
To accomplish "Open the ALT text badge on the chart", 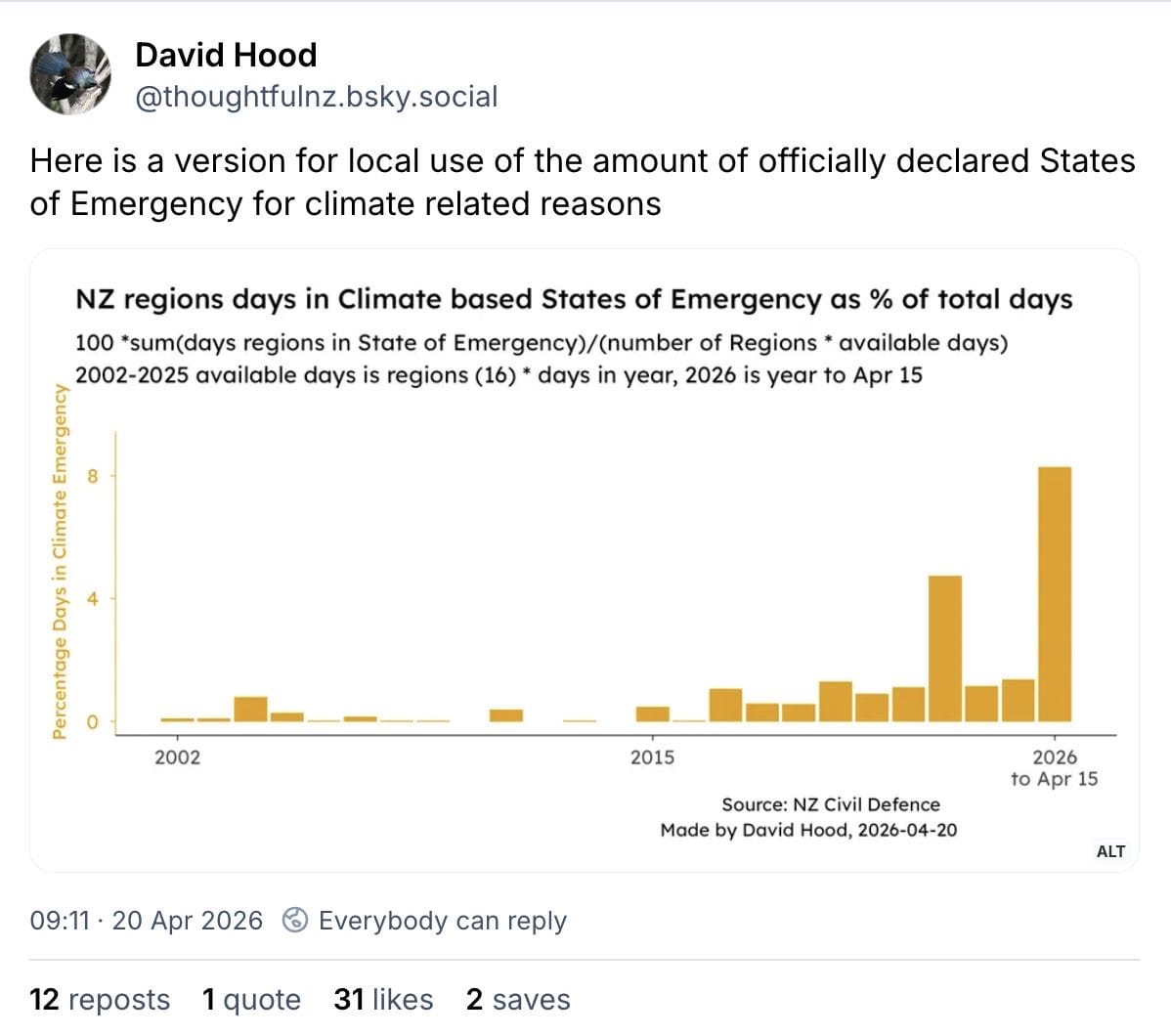I will click(1110, 851).
